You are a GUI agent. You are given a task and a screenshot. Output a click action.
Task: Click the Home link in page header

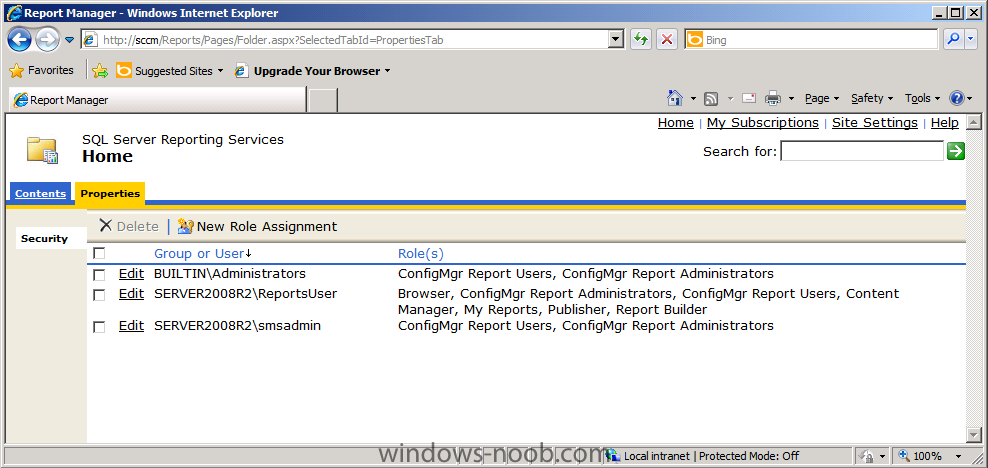pyautogui.click(x=675, y=123)
